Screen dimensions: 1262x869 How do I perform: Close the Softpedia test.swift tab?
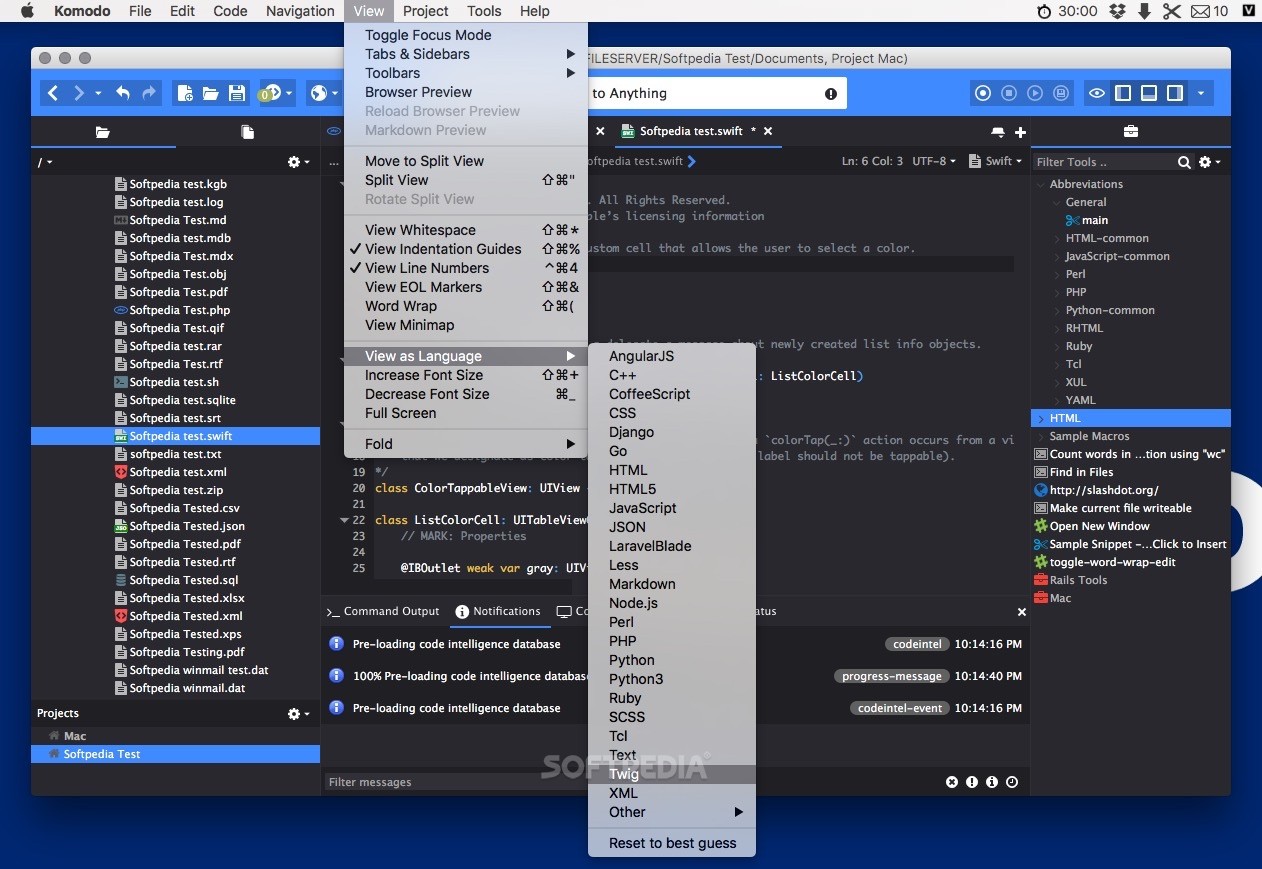pyautogui.click(x=768, y=131)
